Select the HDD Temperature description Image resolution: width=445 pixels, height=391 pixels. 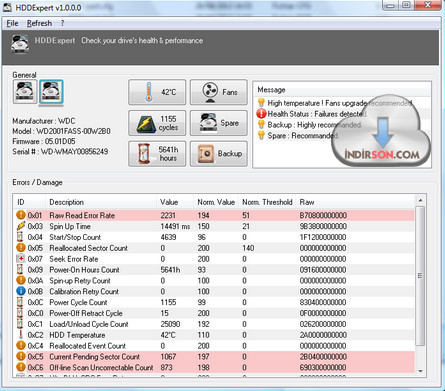[x=77, y=335]
